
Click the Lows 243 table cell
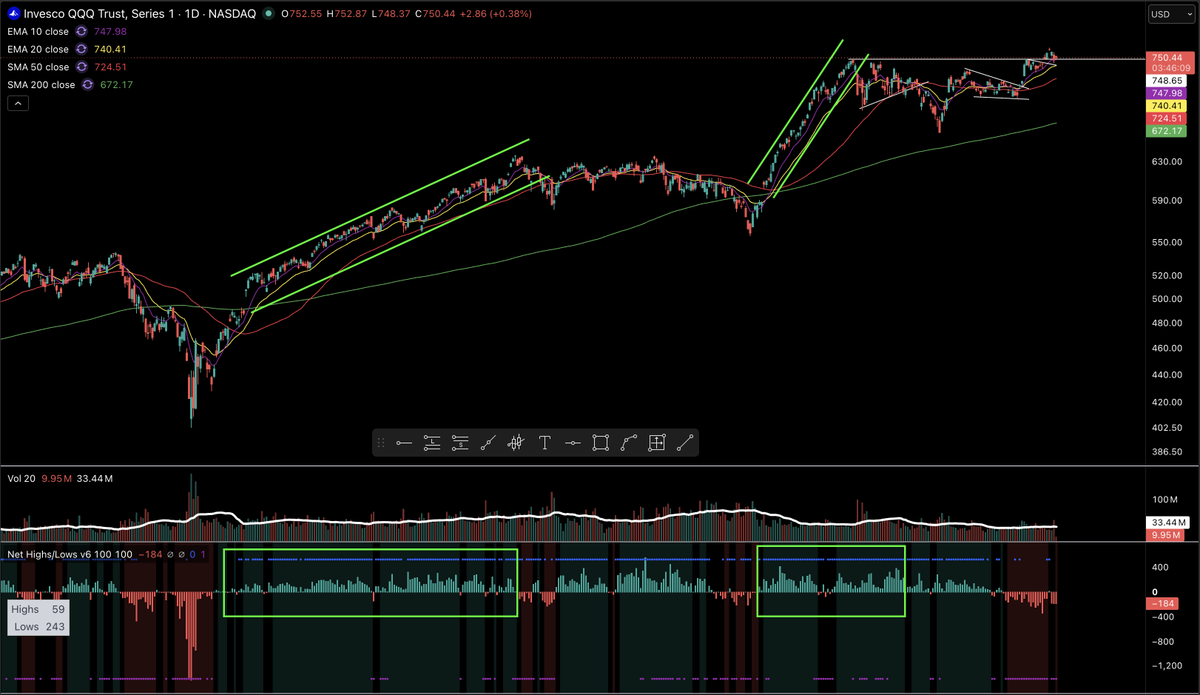(39, 627)
